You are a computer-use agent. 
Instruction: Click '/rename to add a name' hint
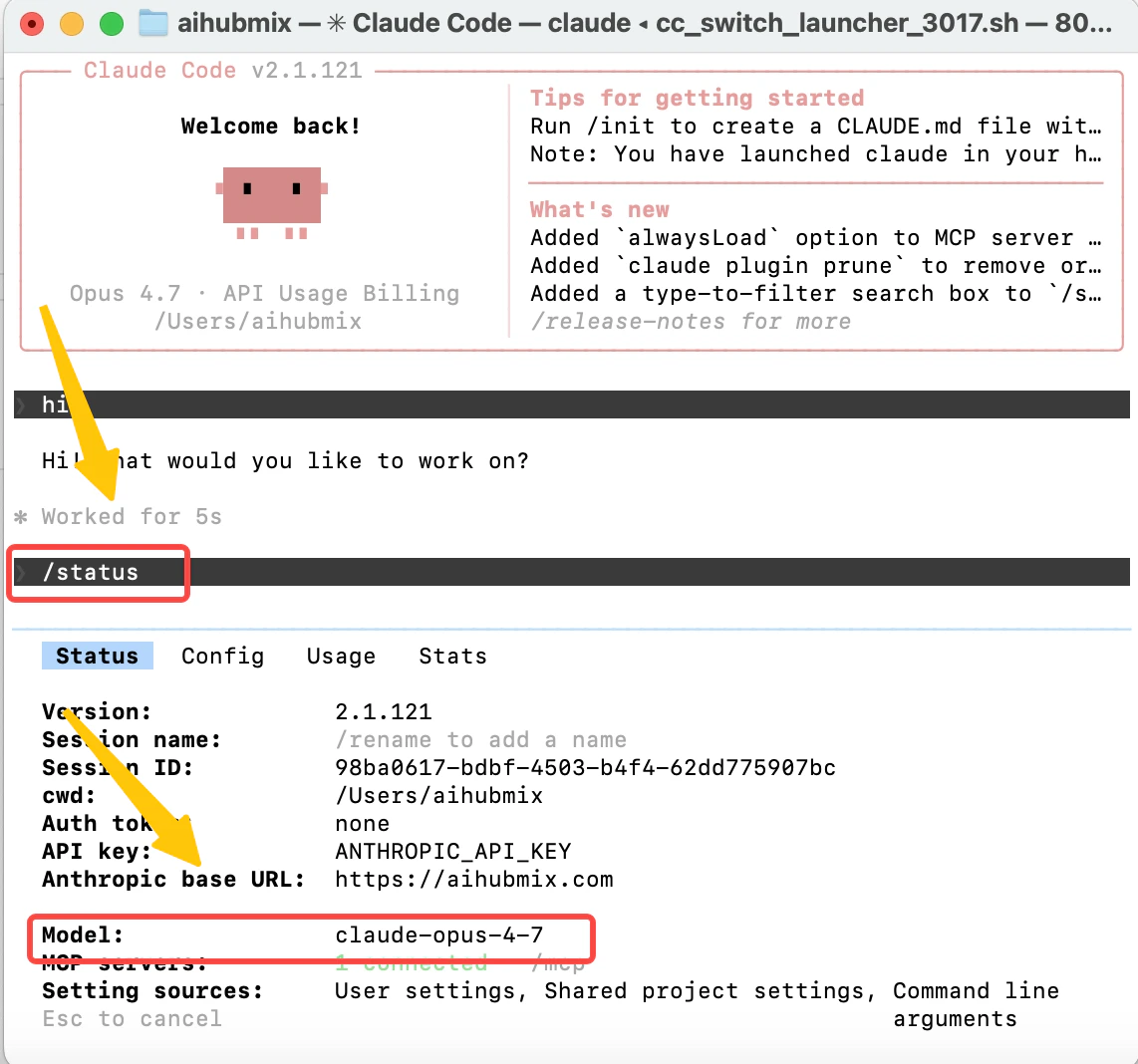pyautogui.click(x=480, y=739)
